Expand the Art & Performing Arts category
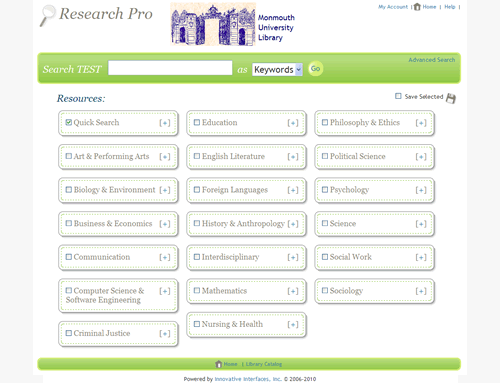 (165, 157)
